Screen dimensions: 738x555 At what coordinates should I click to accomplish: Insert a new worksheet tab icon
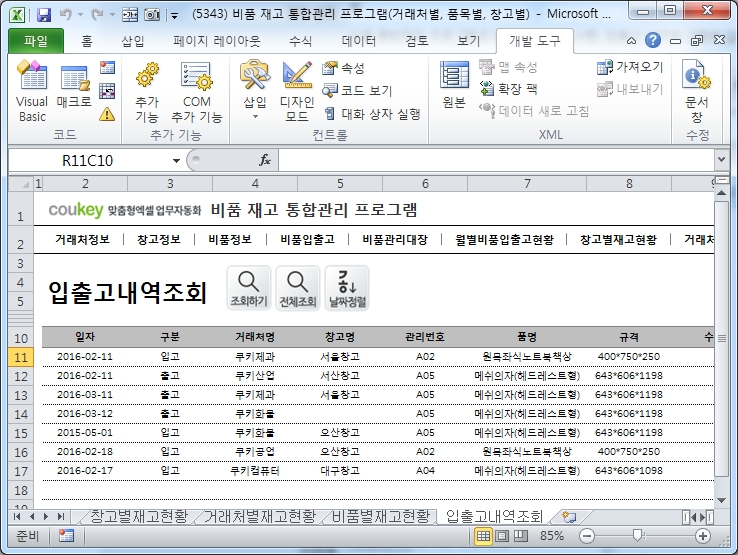pos(570,517)
